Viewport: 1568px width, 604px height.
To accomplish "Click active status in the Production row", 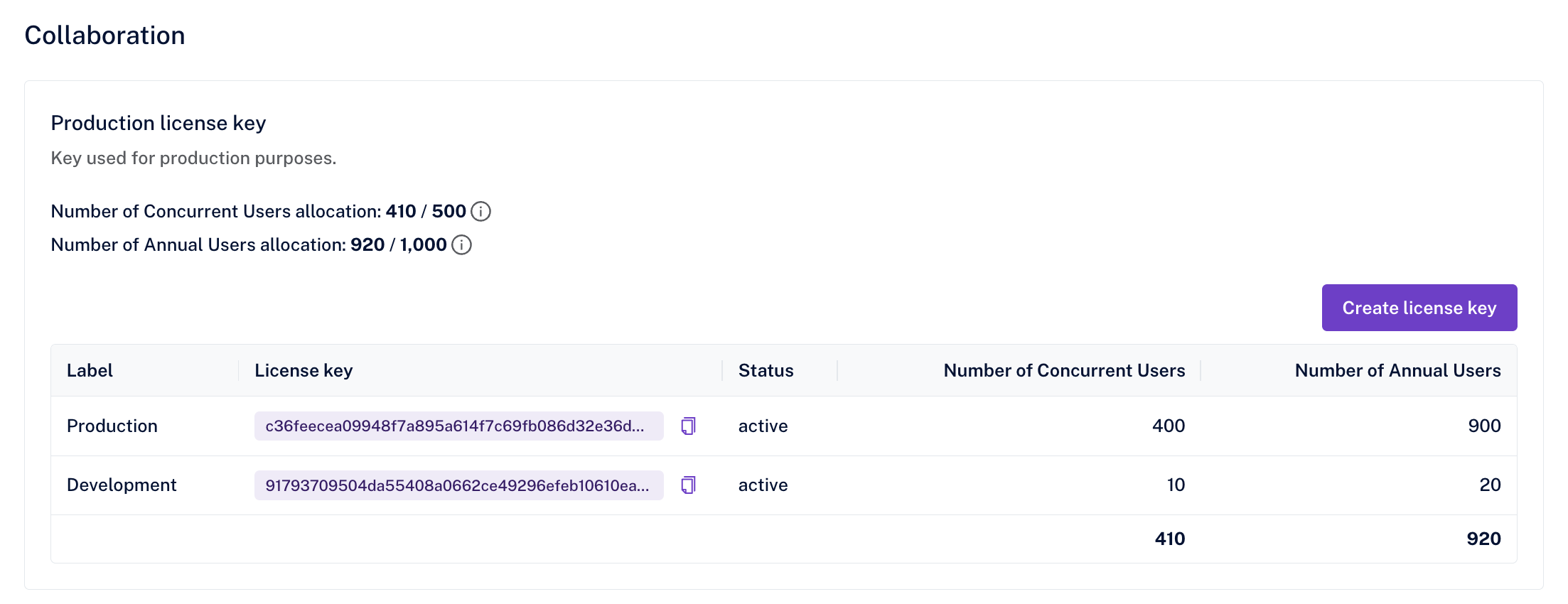I will (763, 426).
